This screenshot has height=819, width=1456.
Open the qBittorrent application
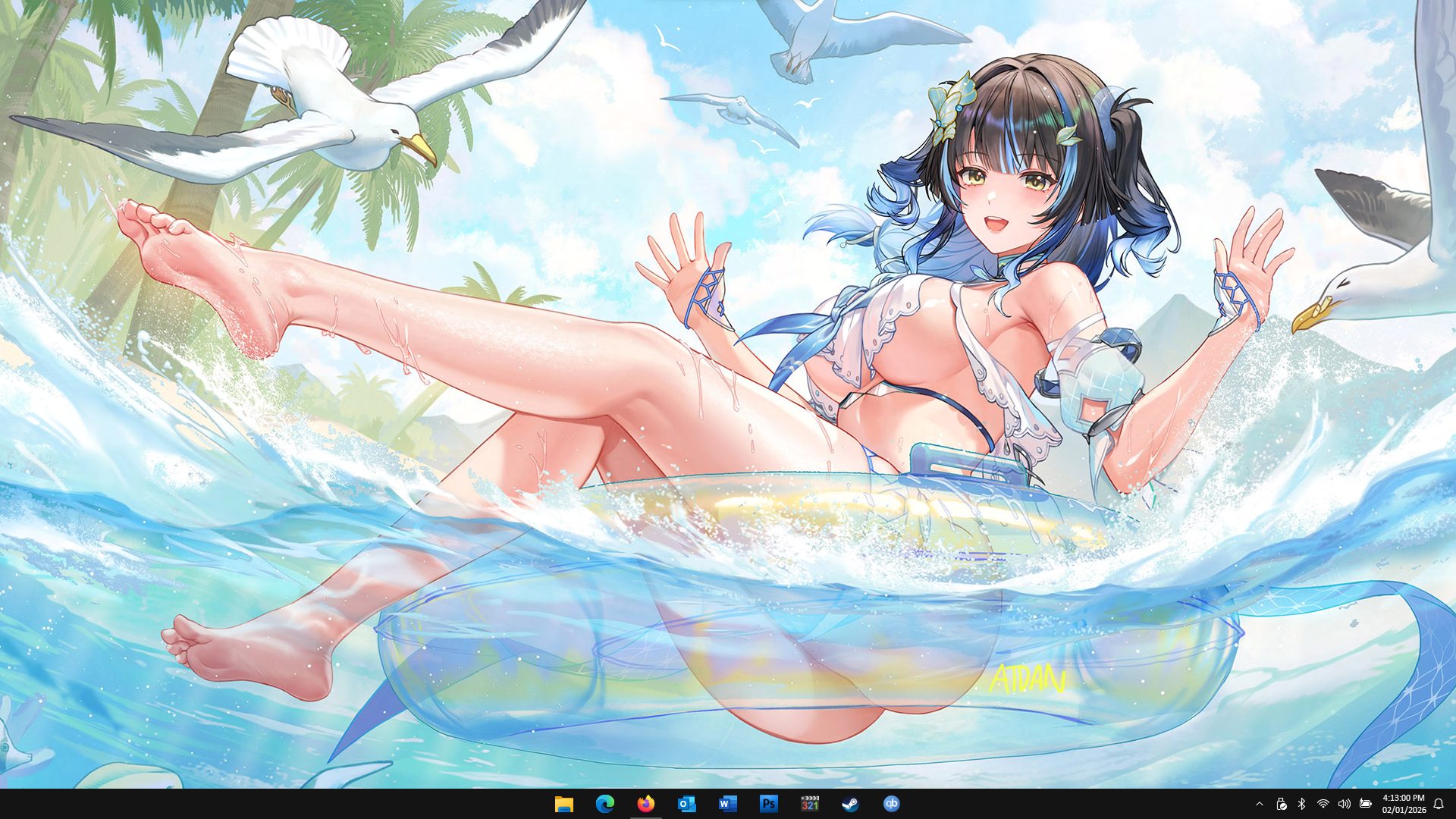pos(891,804)
